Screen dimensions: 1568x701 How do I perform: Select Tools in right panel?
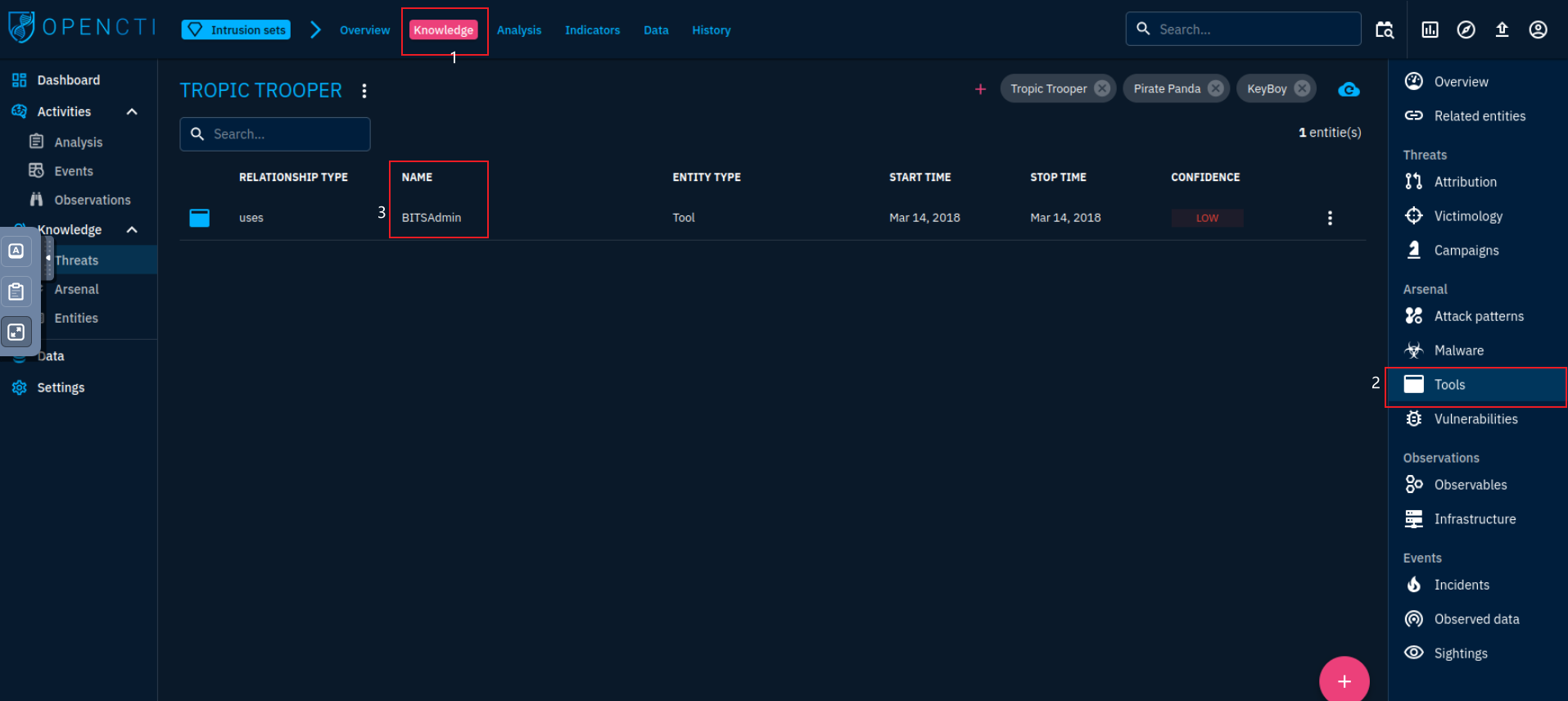[1477, 384]
